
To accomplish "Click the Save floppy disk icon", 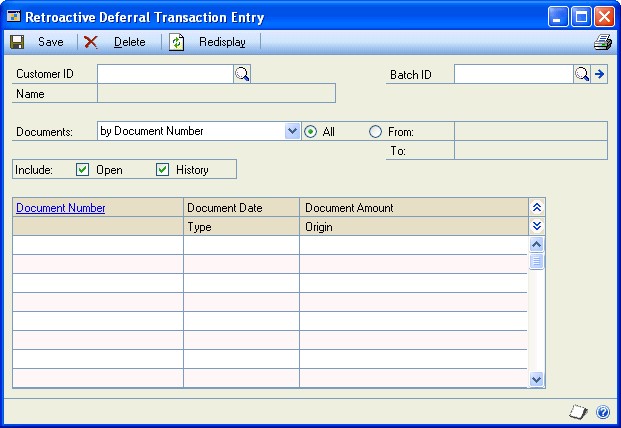I will [x=17, y=42].
